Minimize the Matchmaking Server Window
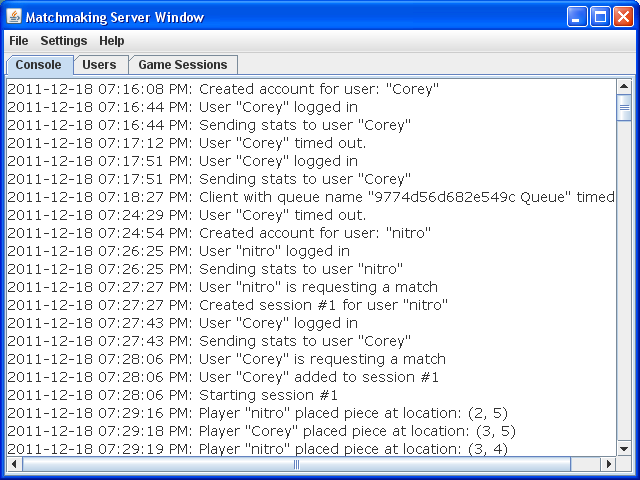This screenshot has width=640, height=480. coord(577,17)
